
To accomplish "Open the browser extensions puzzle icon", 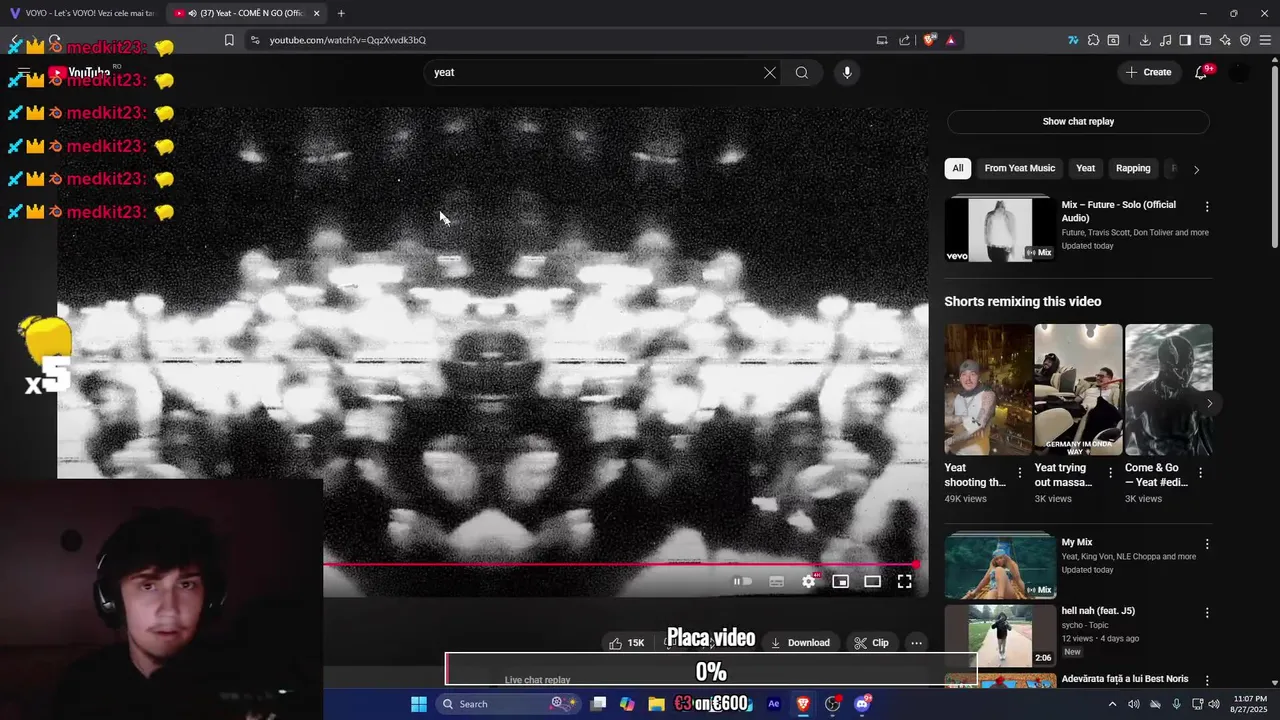I will tap(1093, 40).
